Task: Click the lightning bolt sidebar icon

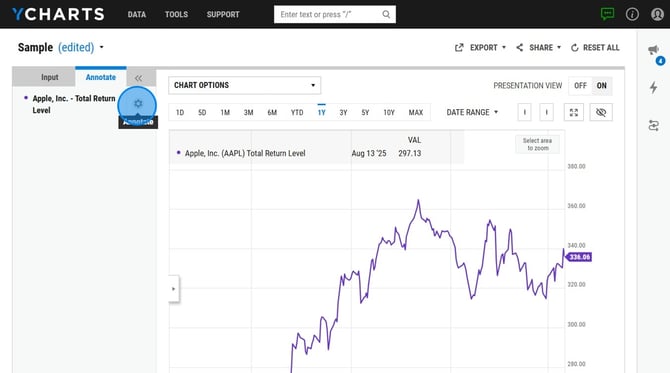Action: point(653,88)
